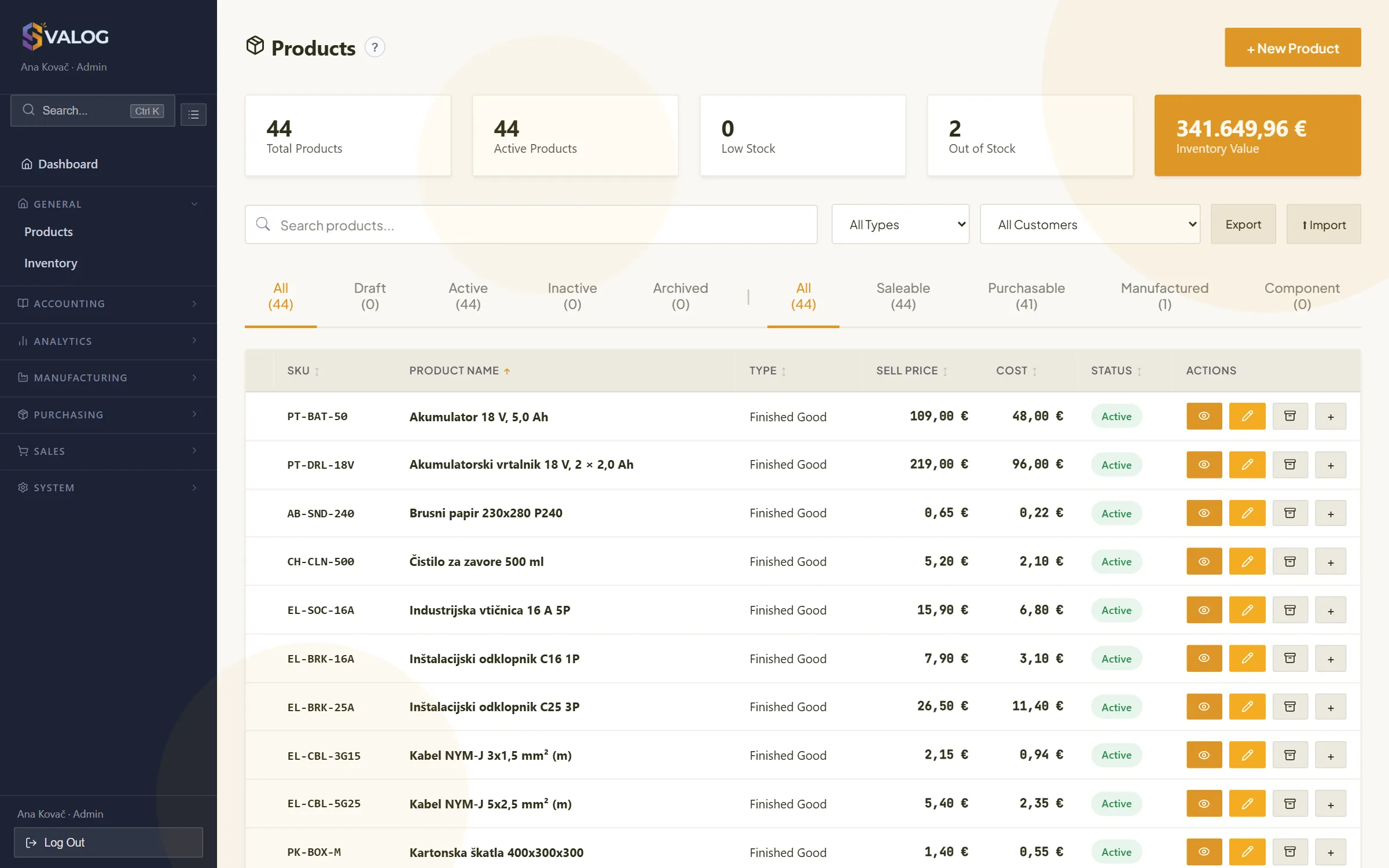This screenshot has width=1389, height=868.
Task: Switch to the Draft (0) status tab
Action: 370,296
